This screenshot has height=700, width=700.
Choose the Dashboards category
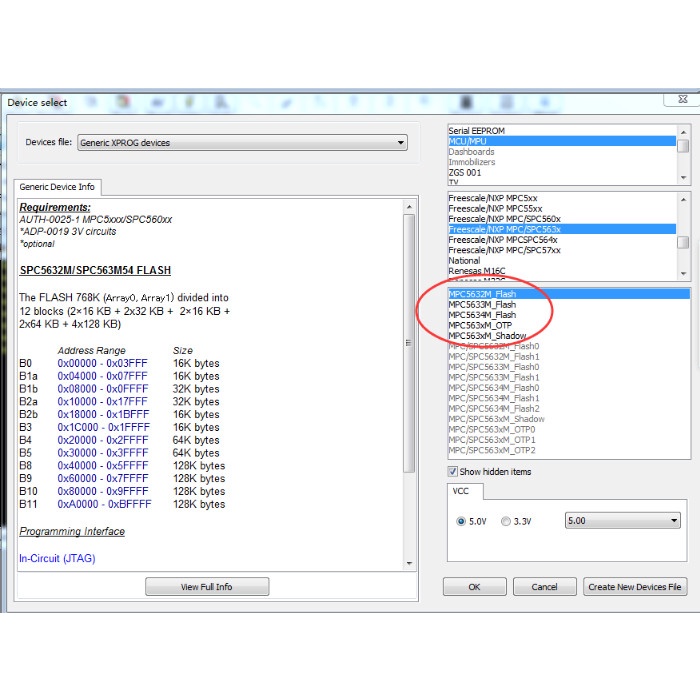point(471,152)
